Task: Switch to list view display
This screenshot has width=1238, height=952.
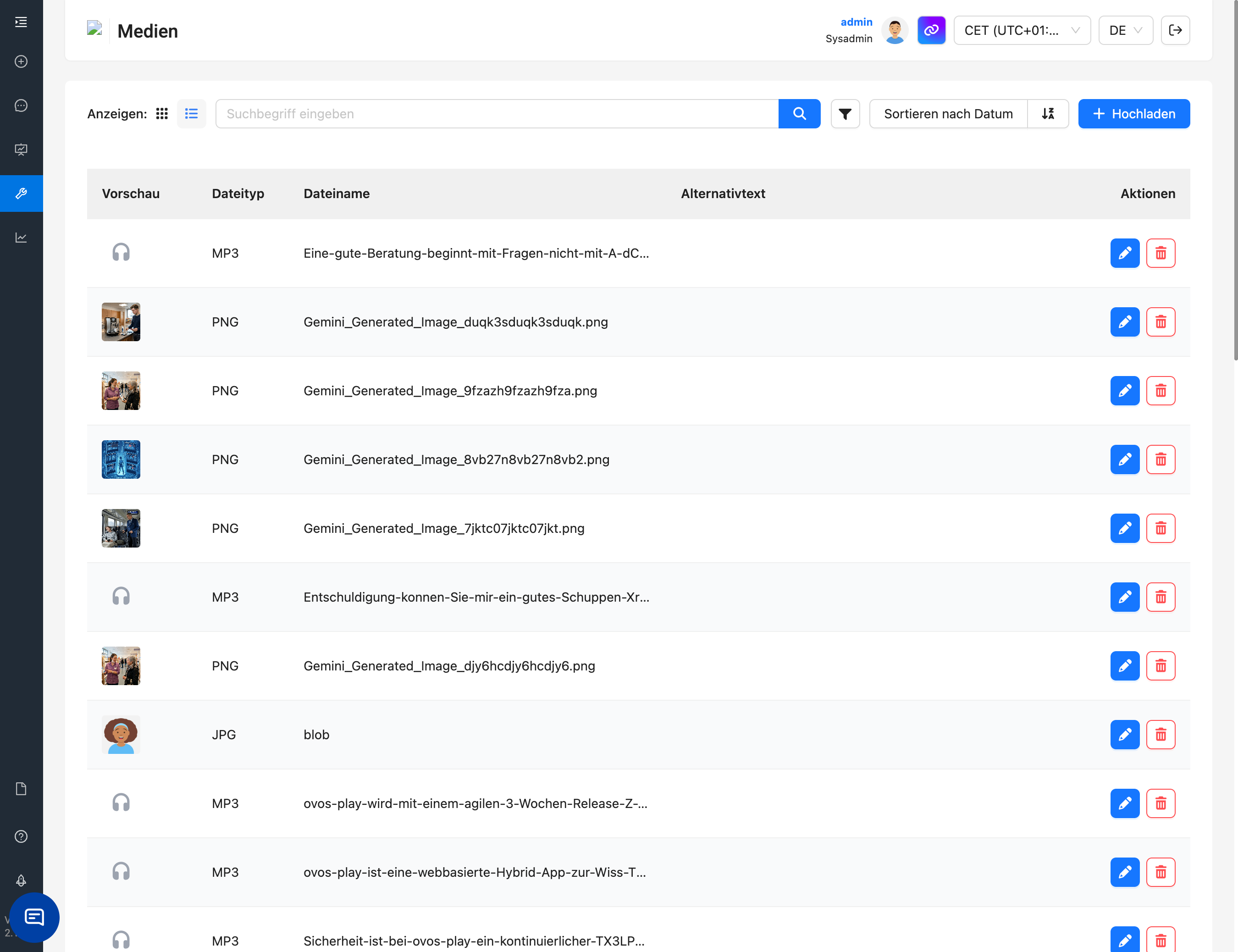Action: [192, 114]
